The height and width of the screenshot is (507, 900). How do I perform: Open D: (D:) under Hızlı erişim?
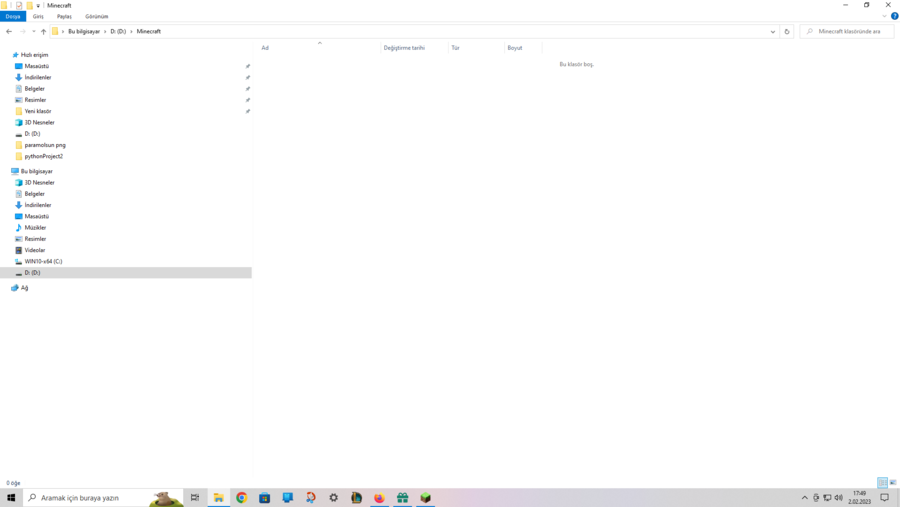point(32,134)
